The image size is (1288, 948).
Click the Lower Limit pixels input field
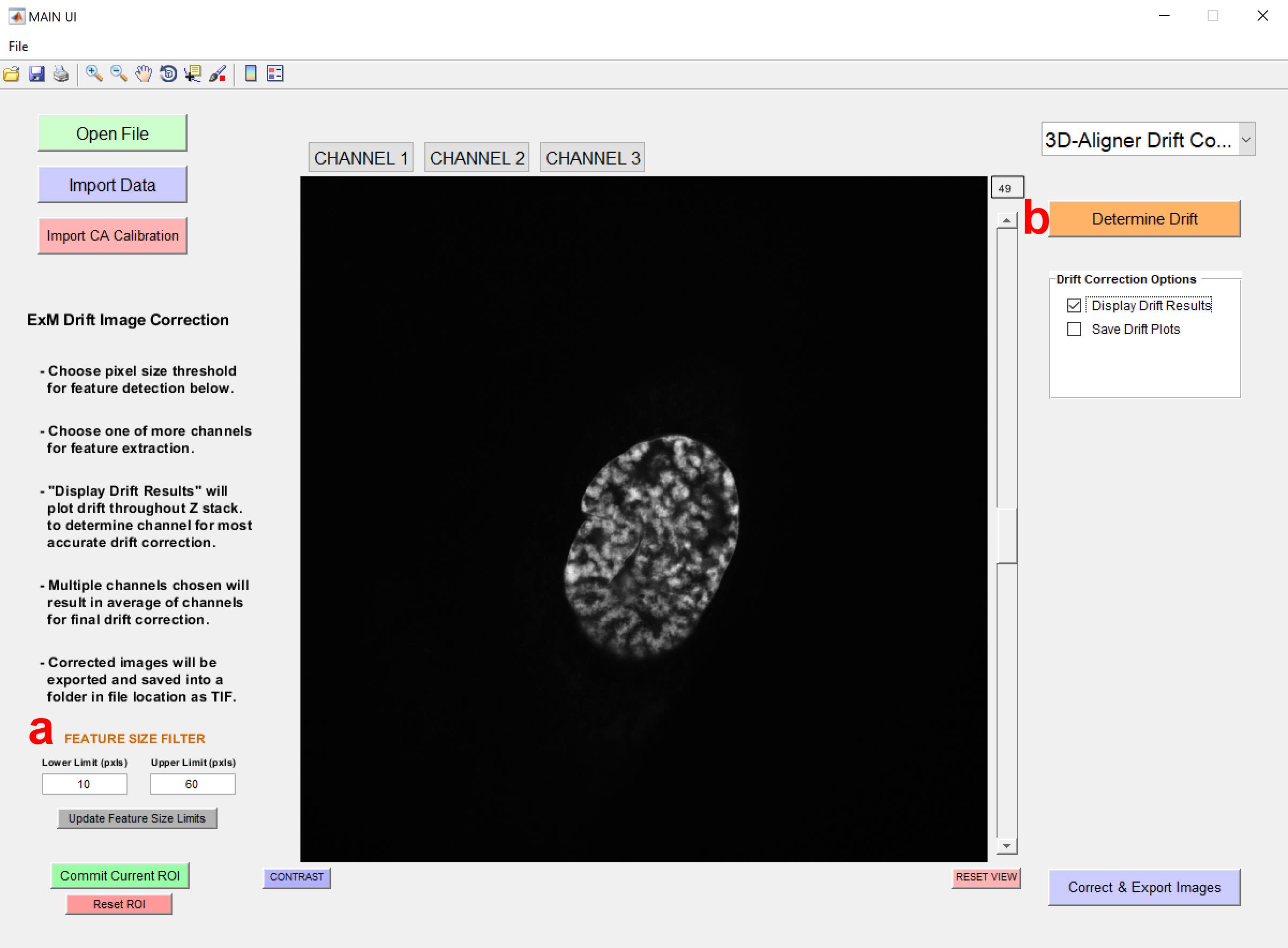coord(84,784)
